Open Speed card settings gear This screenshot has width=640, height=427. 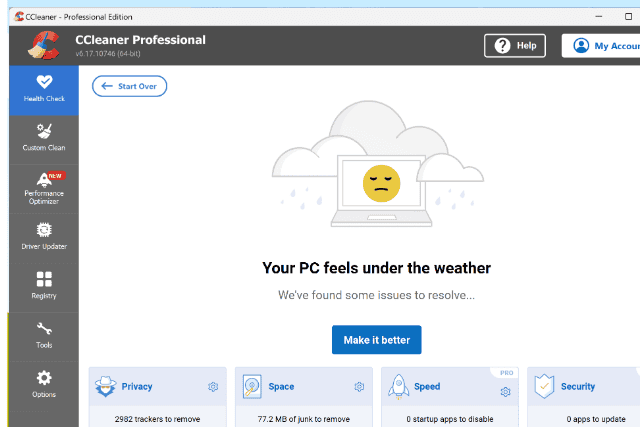coord(505,392)
